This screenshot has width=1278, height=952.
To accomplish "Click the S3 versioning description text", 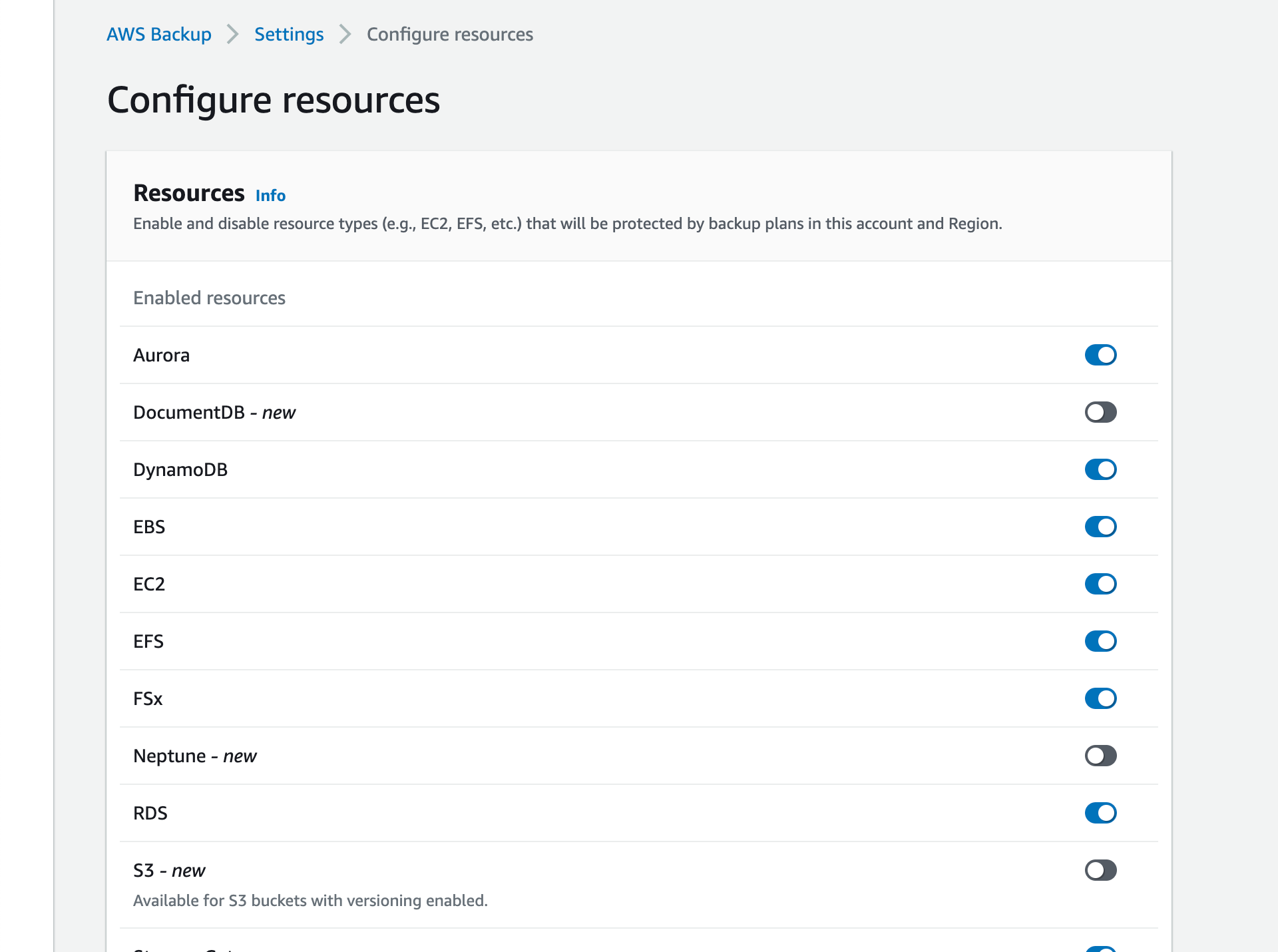I will pos(310,900).
